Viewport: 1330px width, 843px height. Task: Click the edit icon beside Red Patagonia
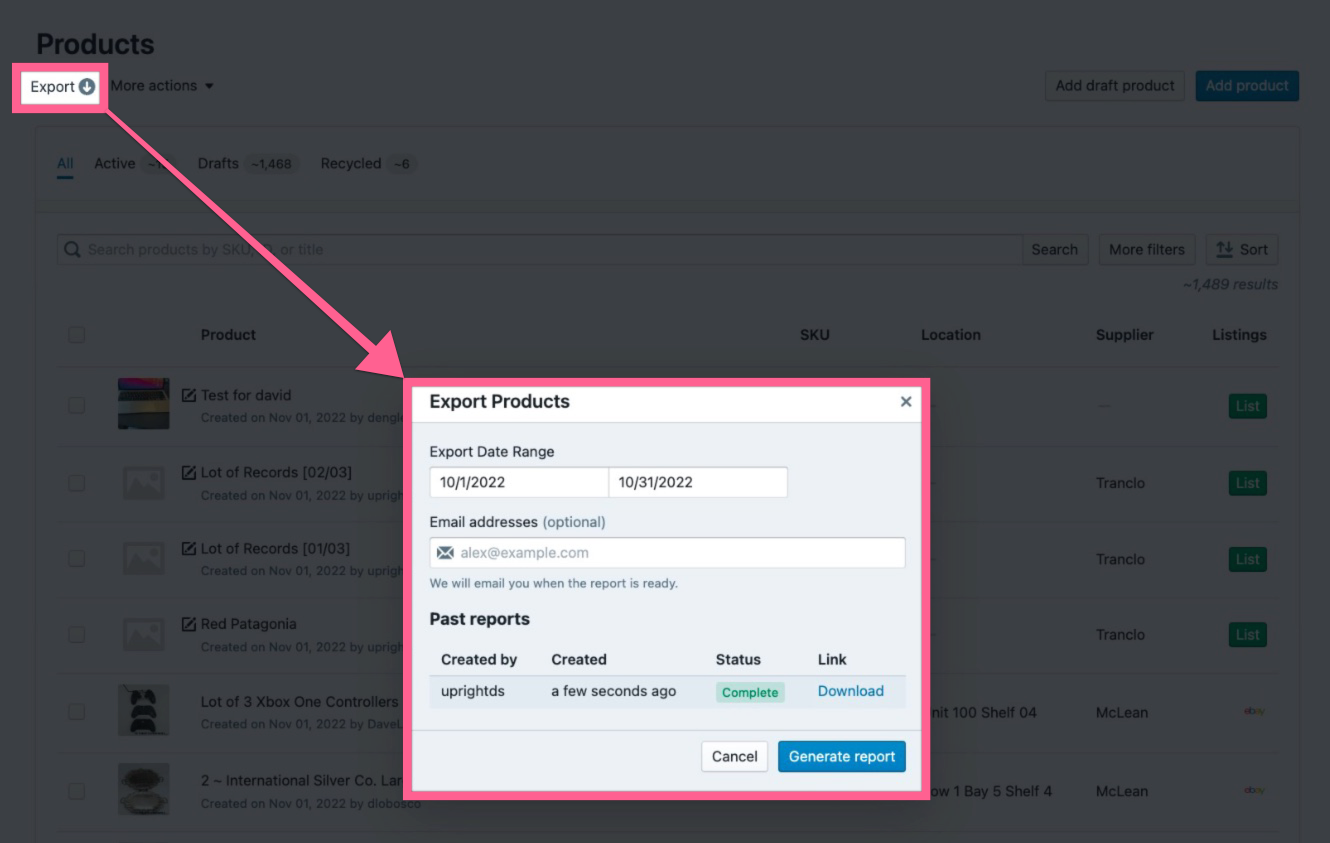coord(189,624)
